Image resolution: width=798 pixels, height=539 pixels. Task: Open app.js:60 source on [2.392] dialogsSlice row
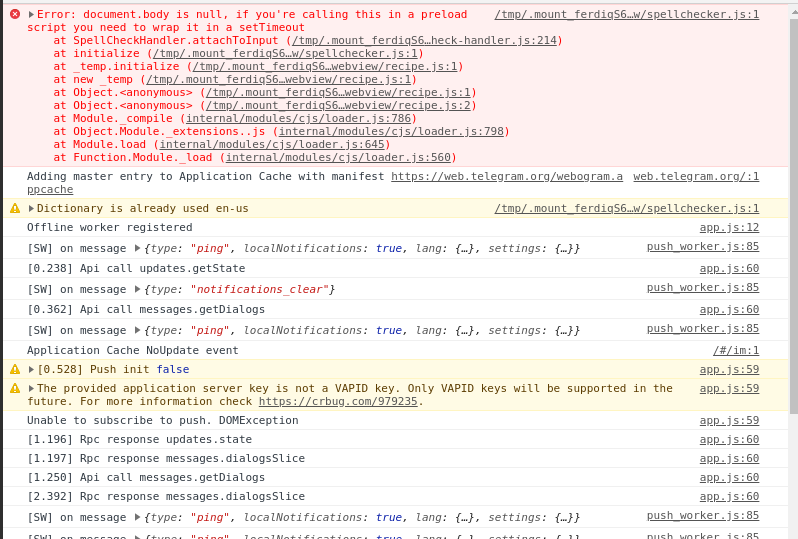pos(729,496)
